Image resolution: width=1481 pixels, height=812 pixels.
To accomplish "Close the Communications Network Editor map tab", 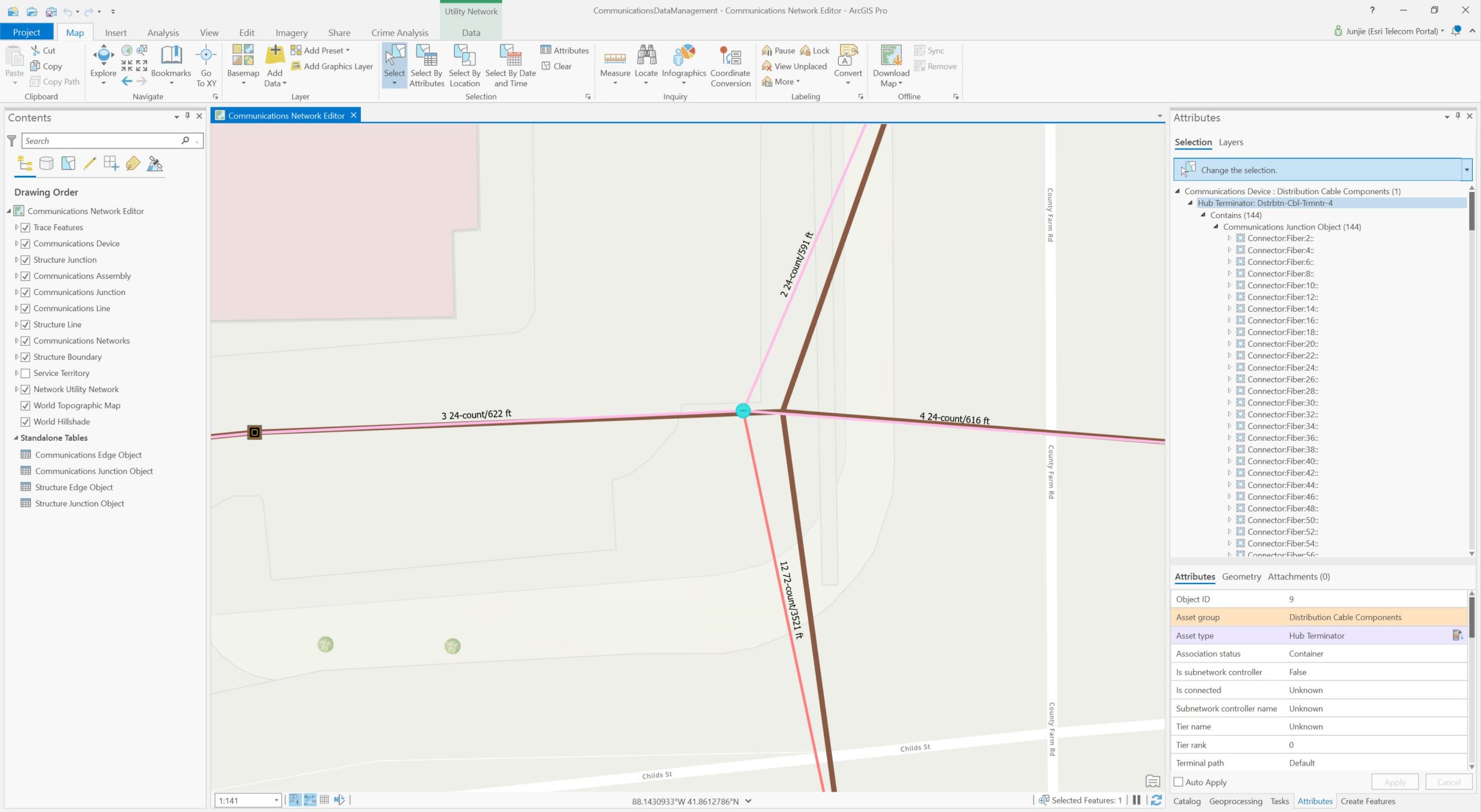I will point(353,115).
